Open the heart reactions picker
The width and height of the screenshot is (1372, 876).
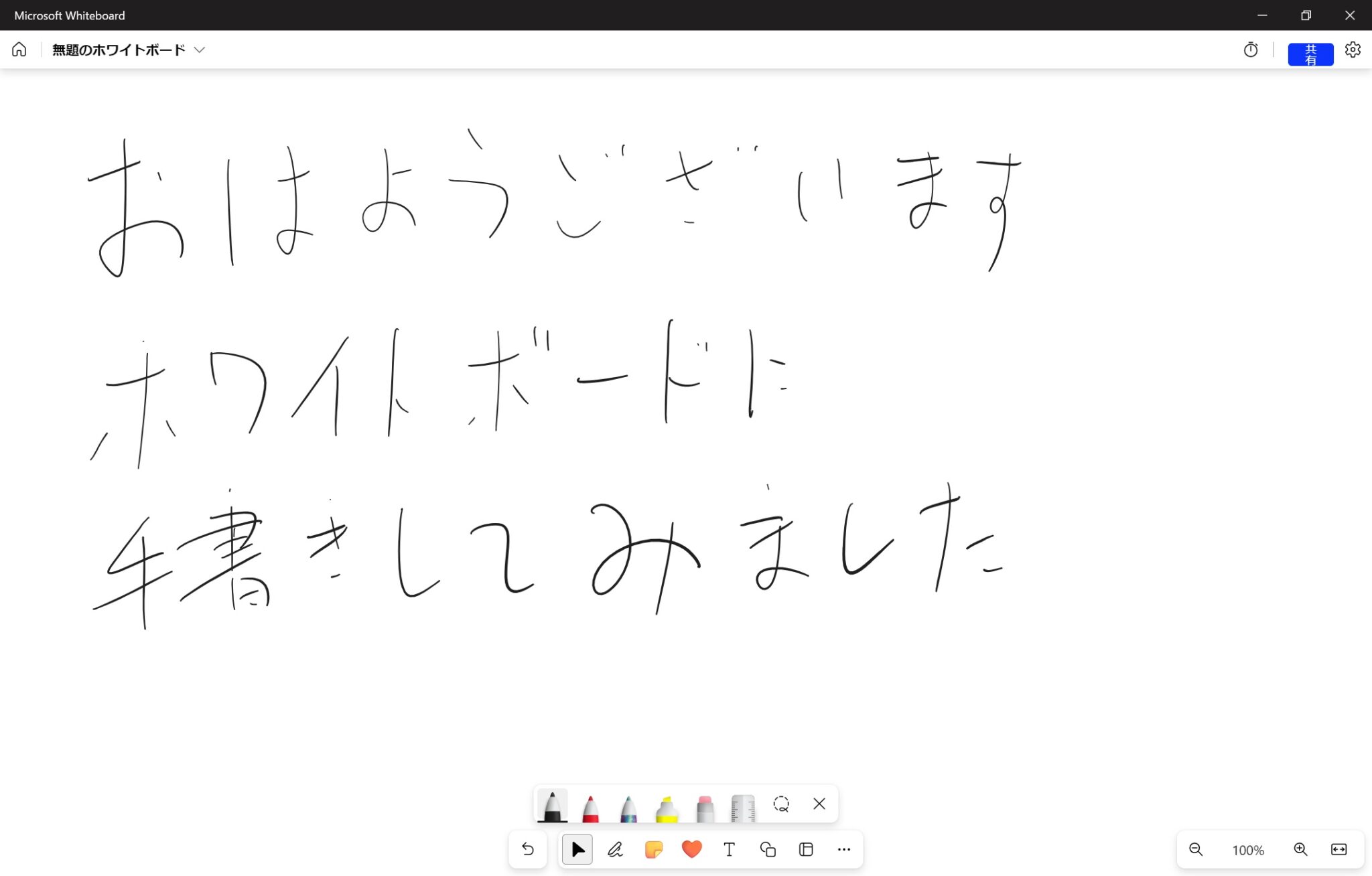pos(691,849)
